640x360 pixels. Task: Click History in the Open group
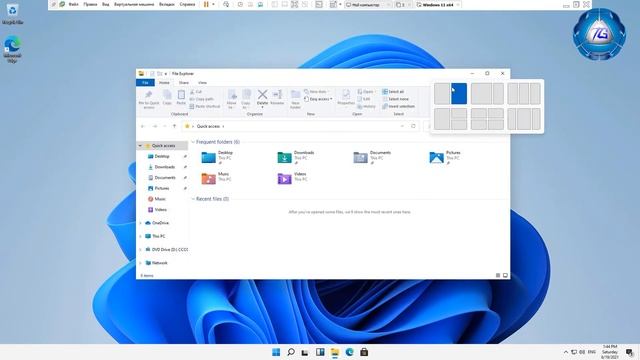(366, 106)
